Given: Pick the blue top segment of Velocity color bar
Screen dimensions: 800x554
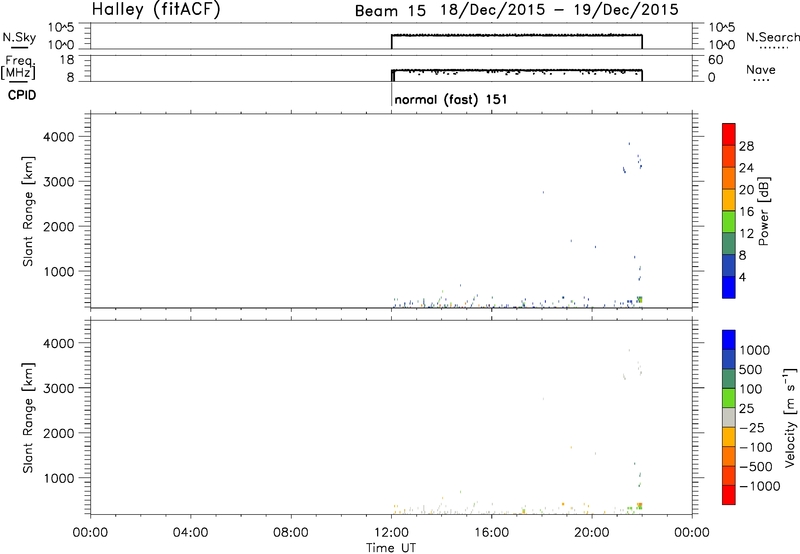Looking at the screenshot, I should [x=729, y=340].
